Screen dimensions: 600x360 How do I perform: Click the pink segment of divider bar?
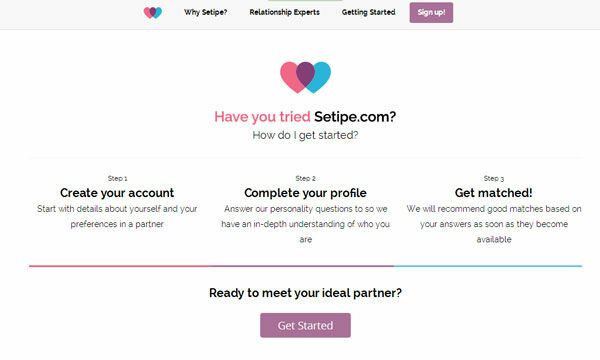[121, 266]
